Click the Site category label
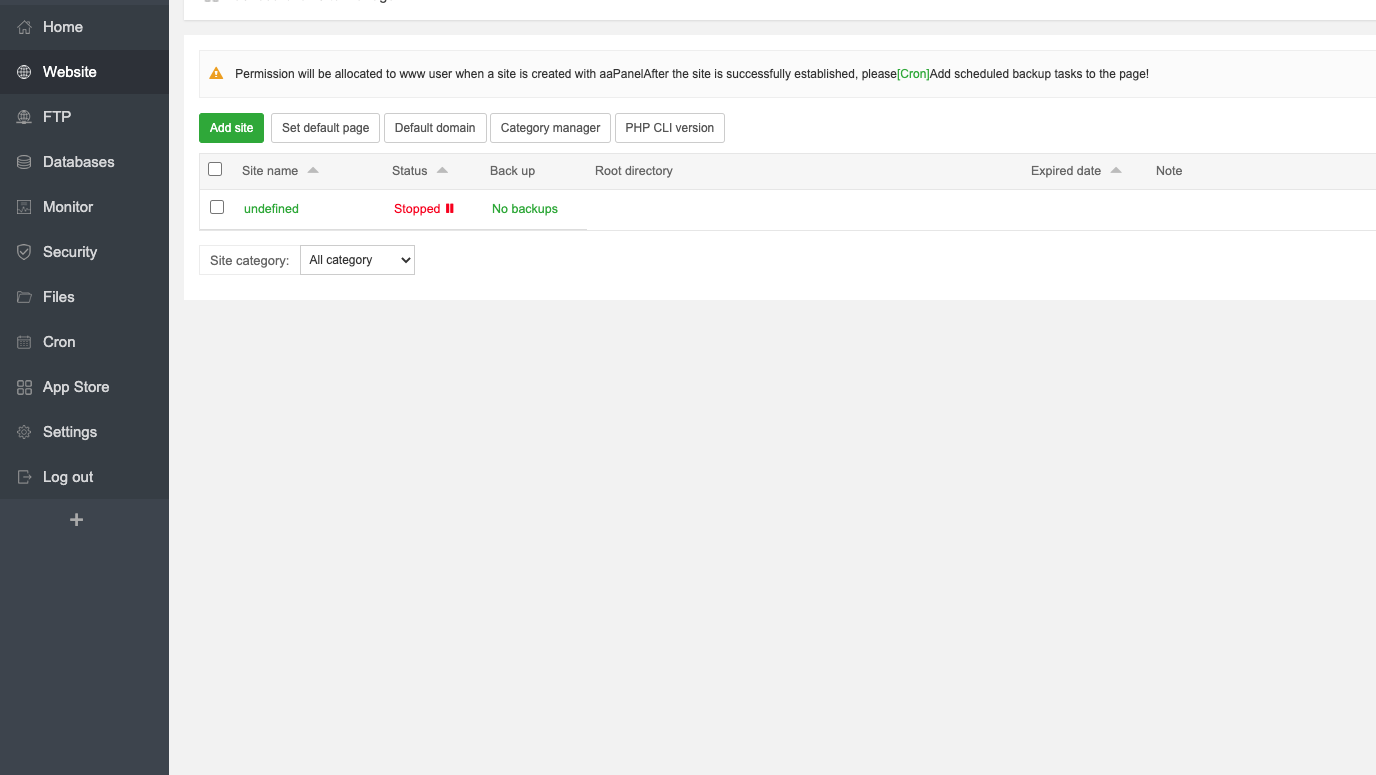Image resolution: width=1376 pixels, height=775 pixels. (249, 260)
